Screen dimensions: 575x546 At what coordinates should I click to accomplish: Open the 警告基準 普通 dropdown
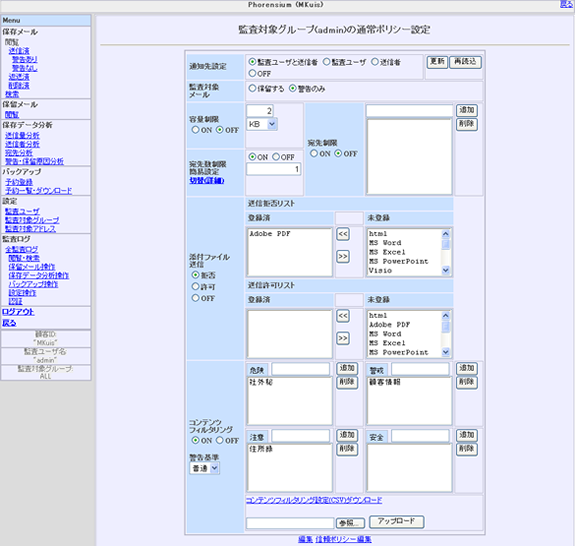205,468
